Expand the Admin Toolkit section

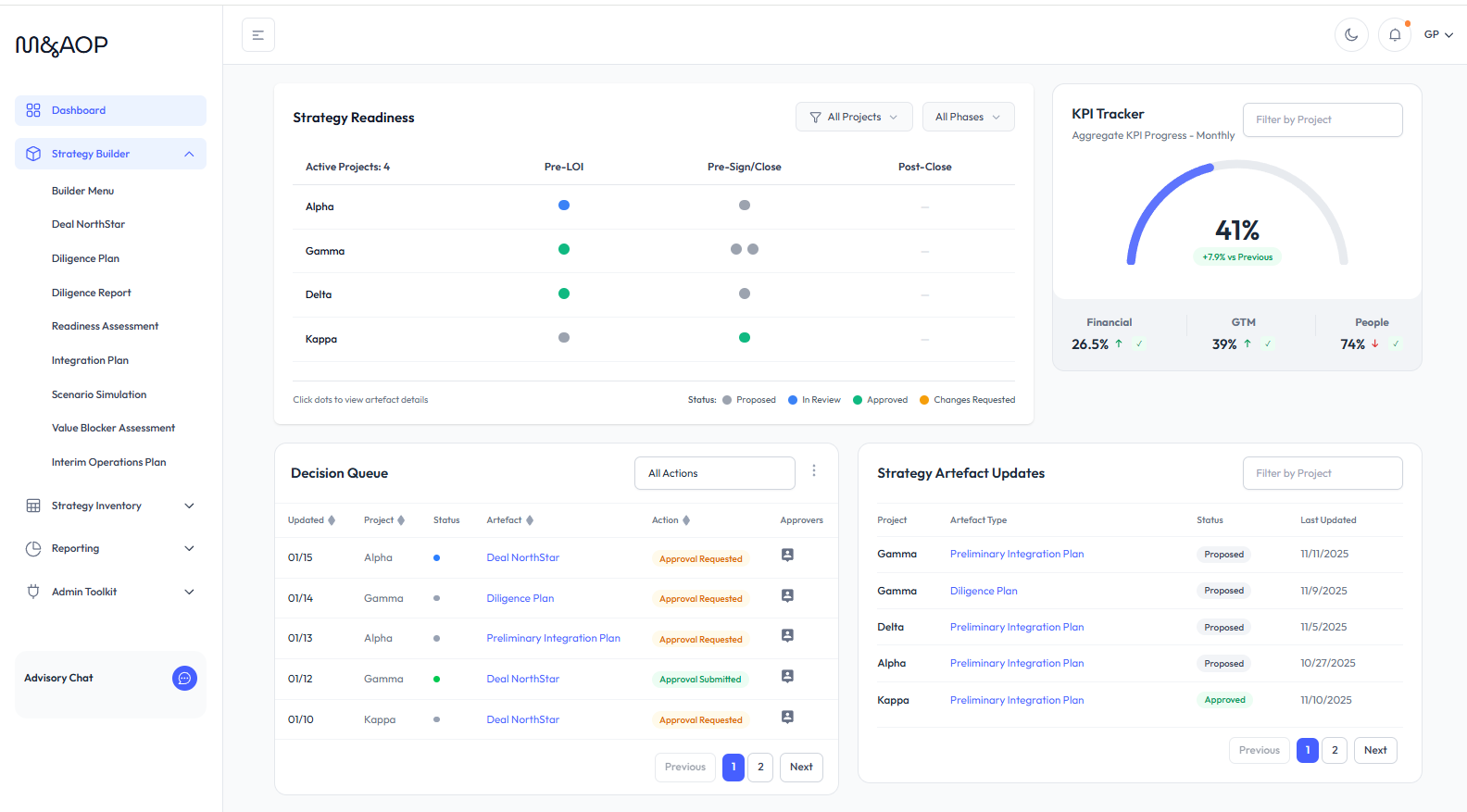(110, 592)
